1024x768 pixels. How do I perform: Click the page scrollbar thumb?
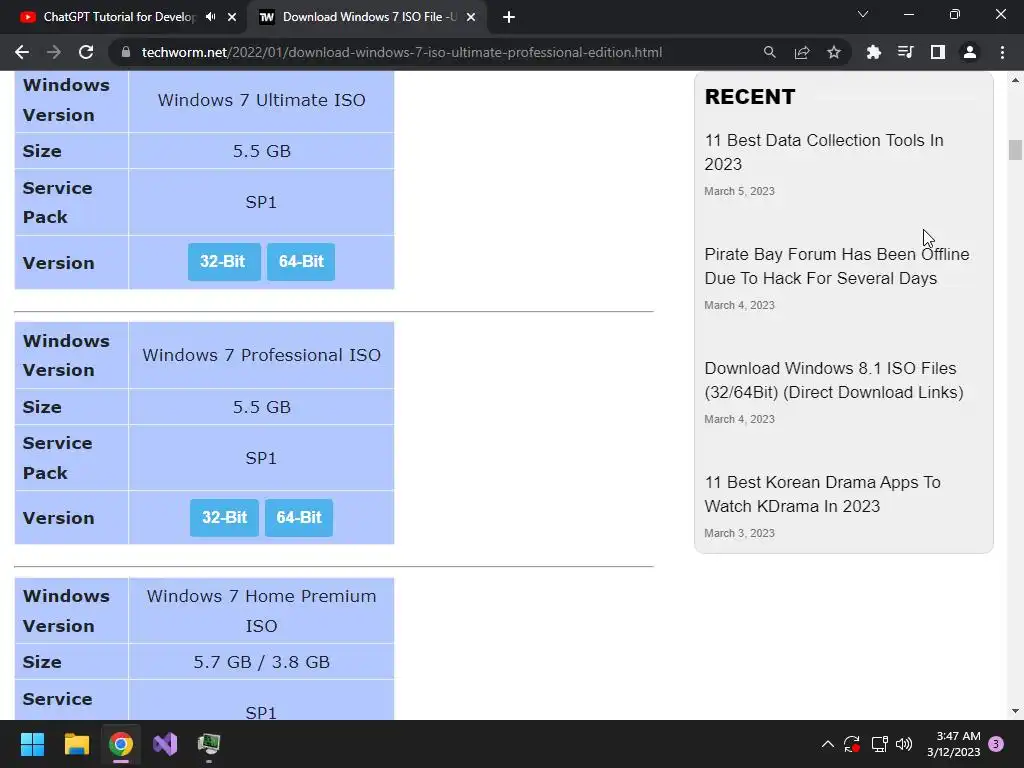pyautogui.click(x=1015, y=150)
